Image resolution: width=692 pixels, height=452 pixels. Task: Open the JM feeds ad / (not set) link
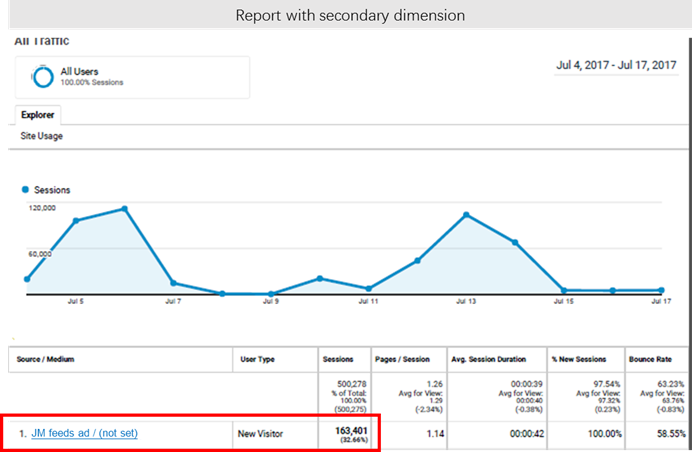pyautogui.click(x=84, y=433)
